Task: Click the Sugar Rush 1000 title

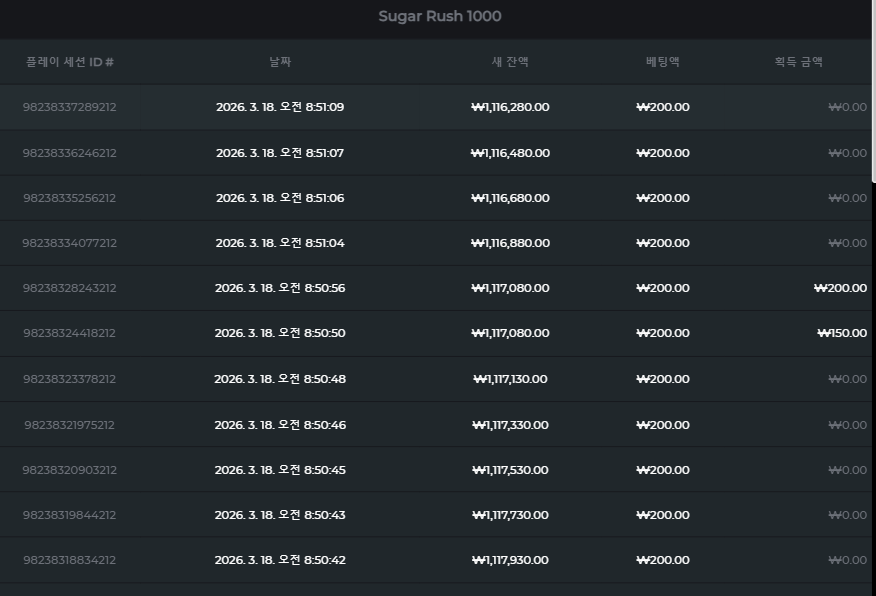Action: 440,16
